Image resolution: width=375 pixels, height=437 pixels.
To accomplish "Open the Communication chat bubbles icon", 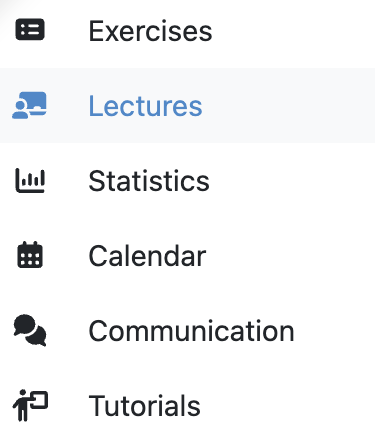I will (30, 330).
